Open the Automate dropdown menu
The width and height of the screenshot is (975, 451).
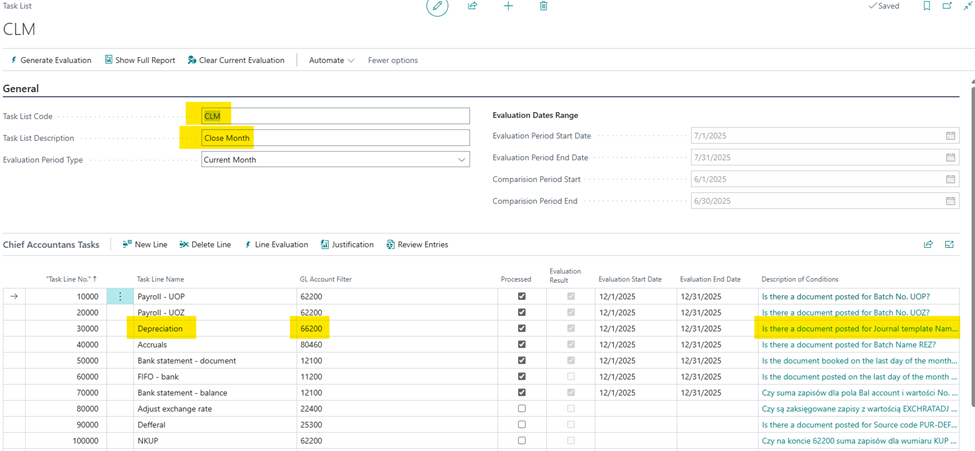click(x=331, y=61)
